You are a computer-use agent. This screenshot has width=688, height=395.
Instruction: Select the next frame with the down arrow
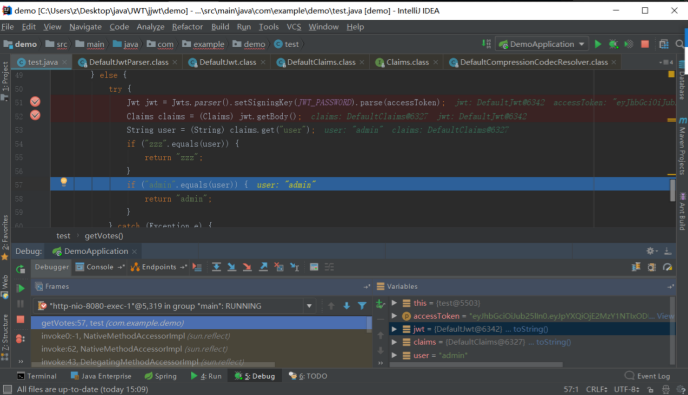tap(347, 306)
